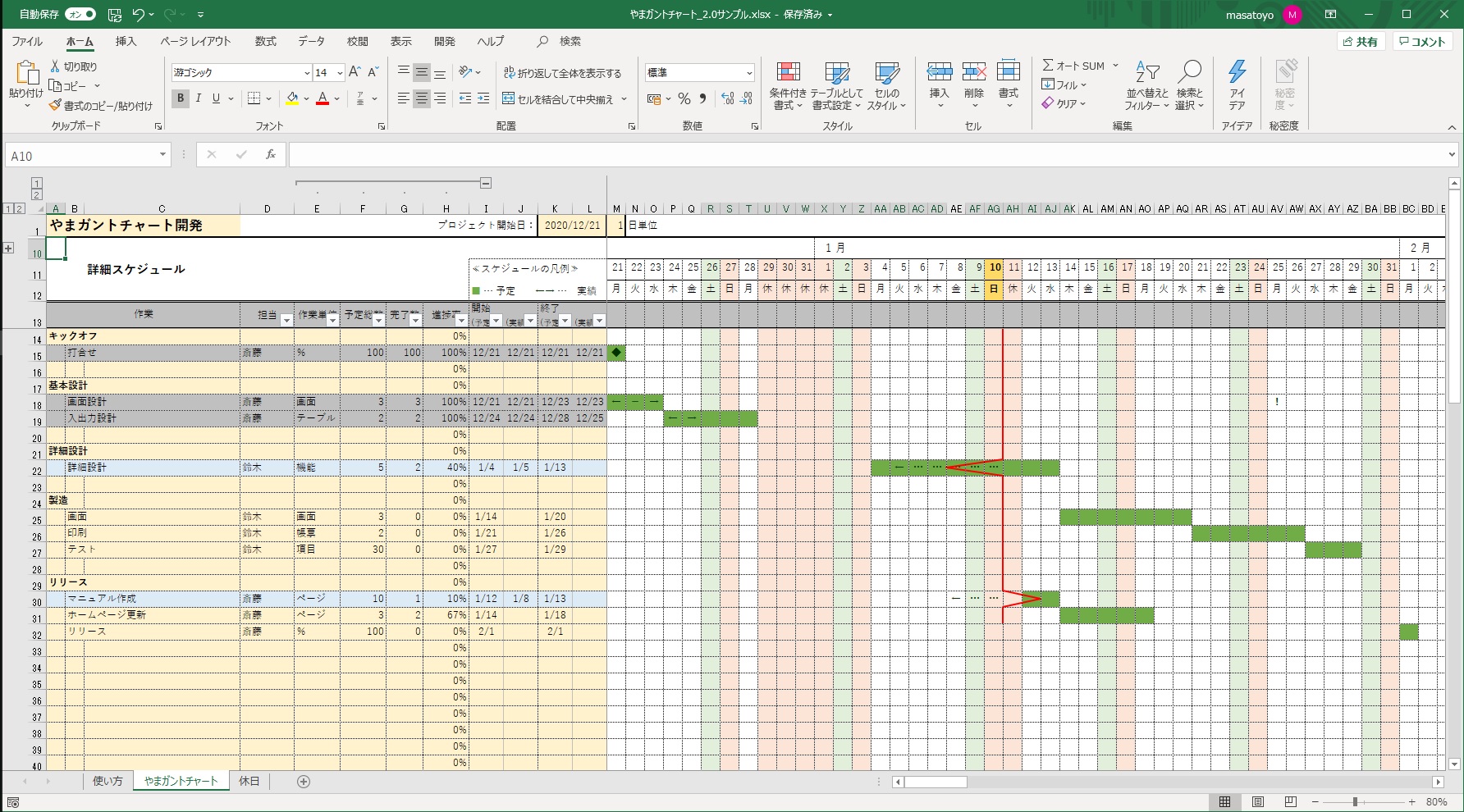
Task: Switch to Page Break Preview icon
Action: pos(1291,801)
